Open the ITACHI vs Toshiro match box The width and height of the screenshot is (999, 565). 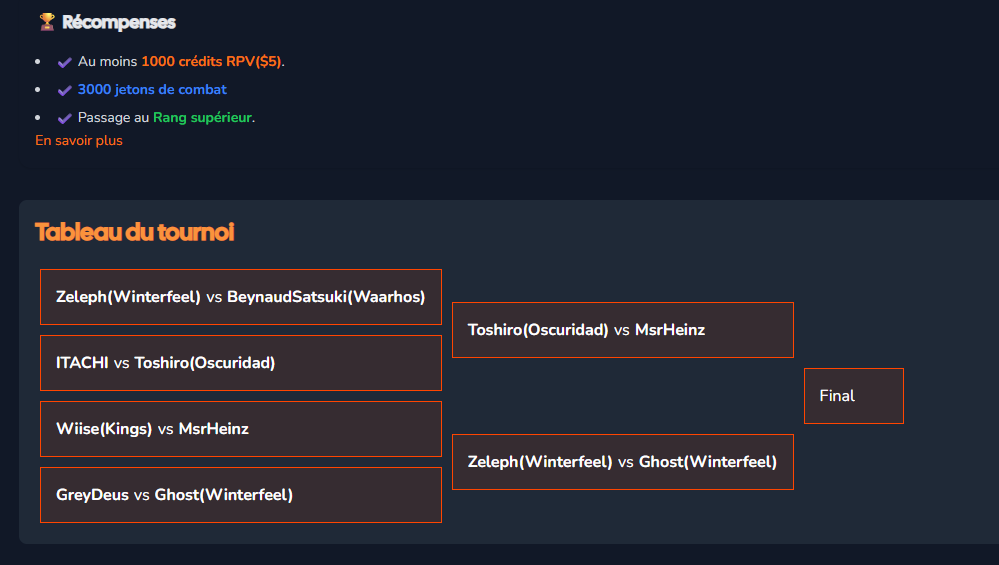point(240,363)
